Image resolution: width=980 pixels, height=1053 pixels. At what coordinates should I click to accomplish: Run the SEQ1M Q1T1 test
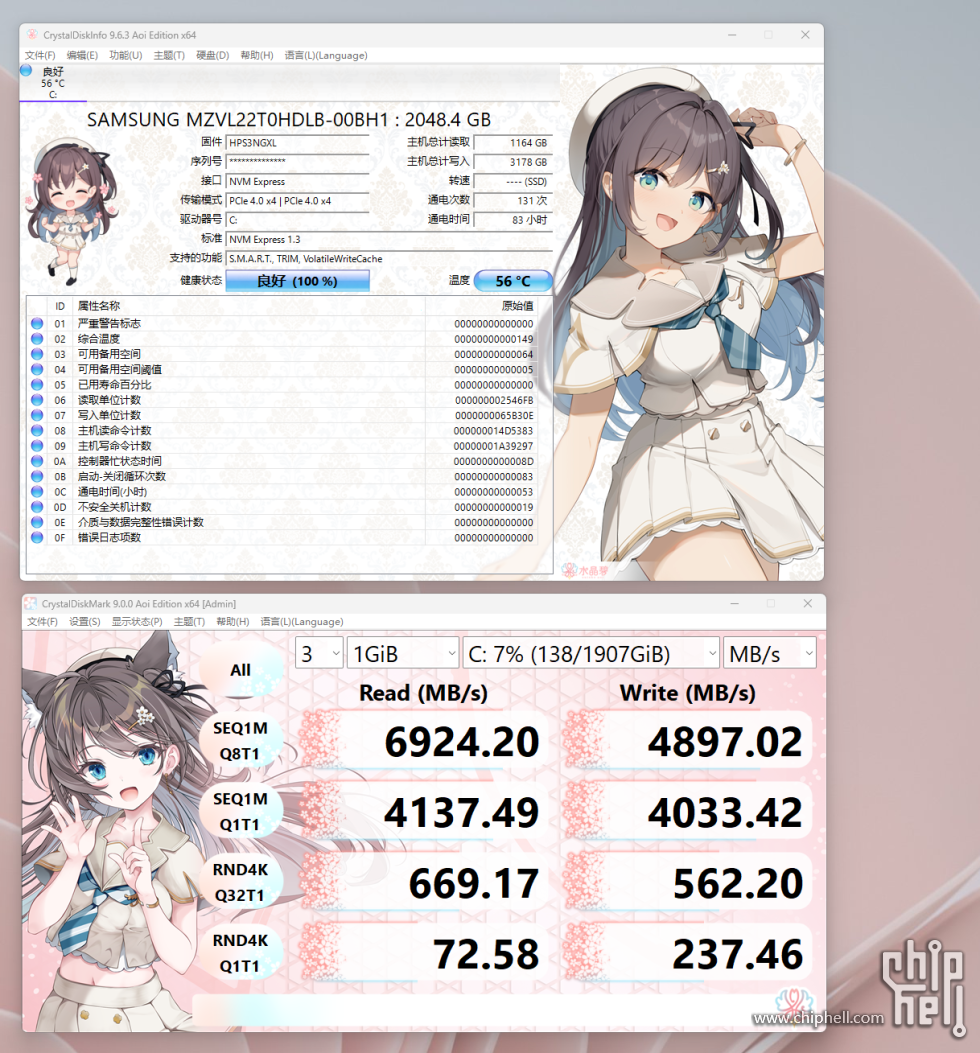(x=240, y=811)
